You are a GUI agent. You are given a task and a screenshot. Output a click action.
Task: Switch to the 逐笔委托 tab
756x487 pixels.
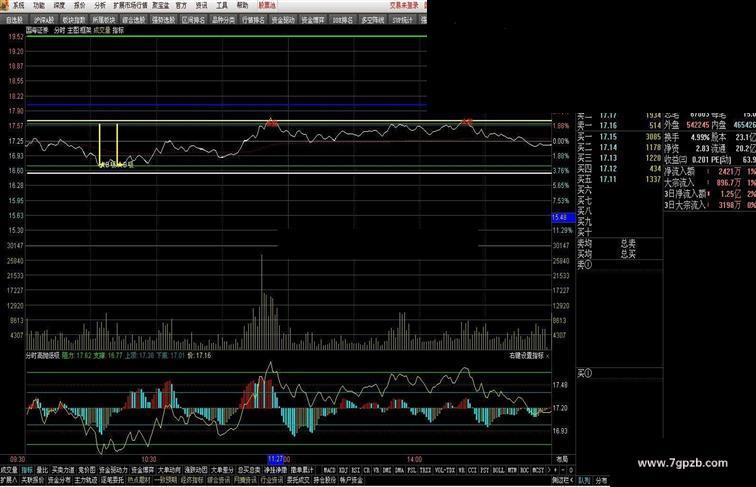pyautogui.click(x=112, y=480)
